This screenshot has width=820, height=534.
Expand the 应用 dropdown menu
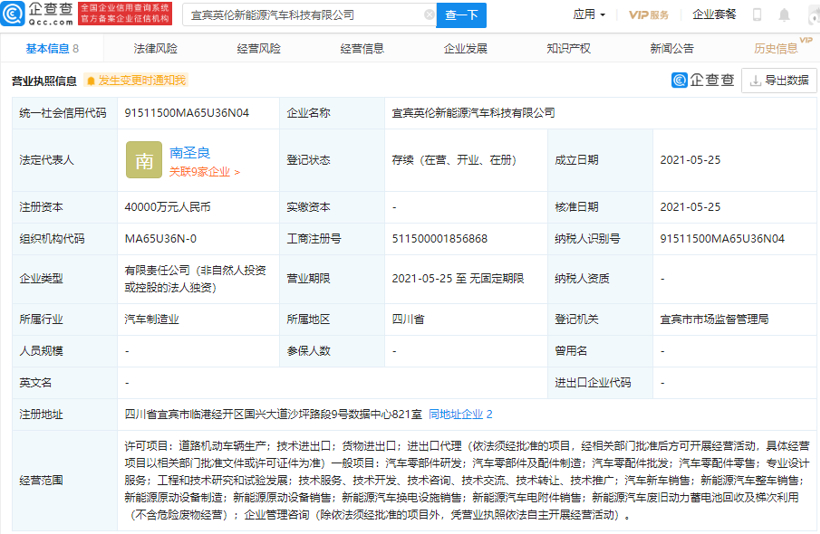tap(589, 15)
